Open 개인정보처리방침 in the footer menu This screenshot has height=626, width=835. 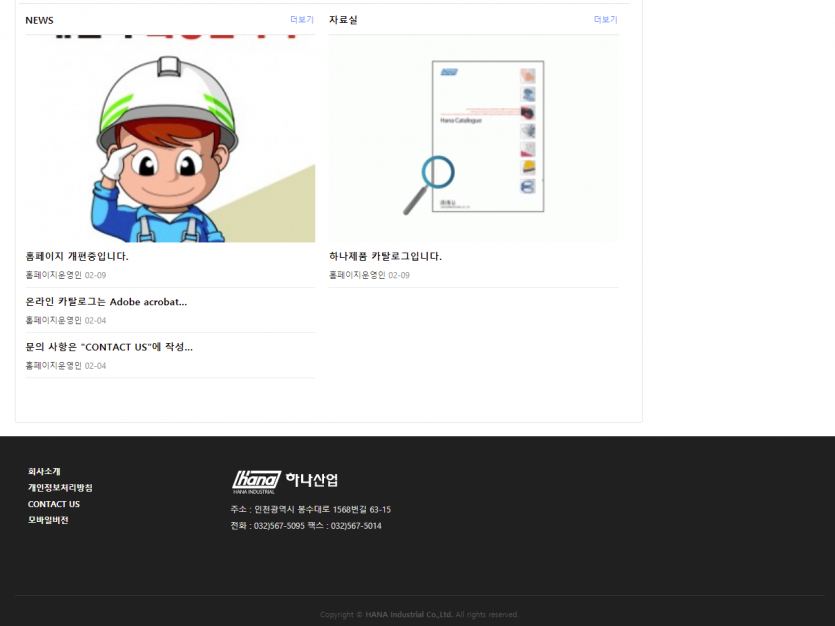(60, 488)
